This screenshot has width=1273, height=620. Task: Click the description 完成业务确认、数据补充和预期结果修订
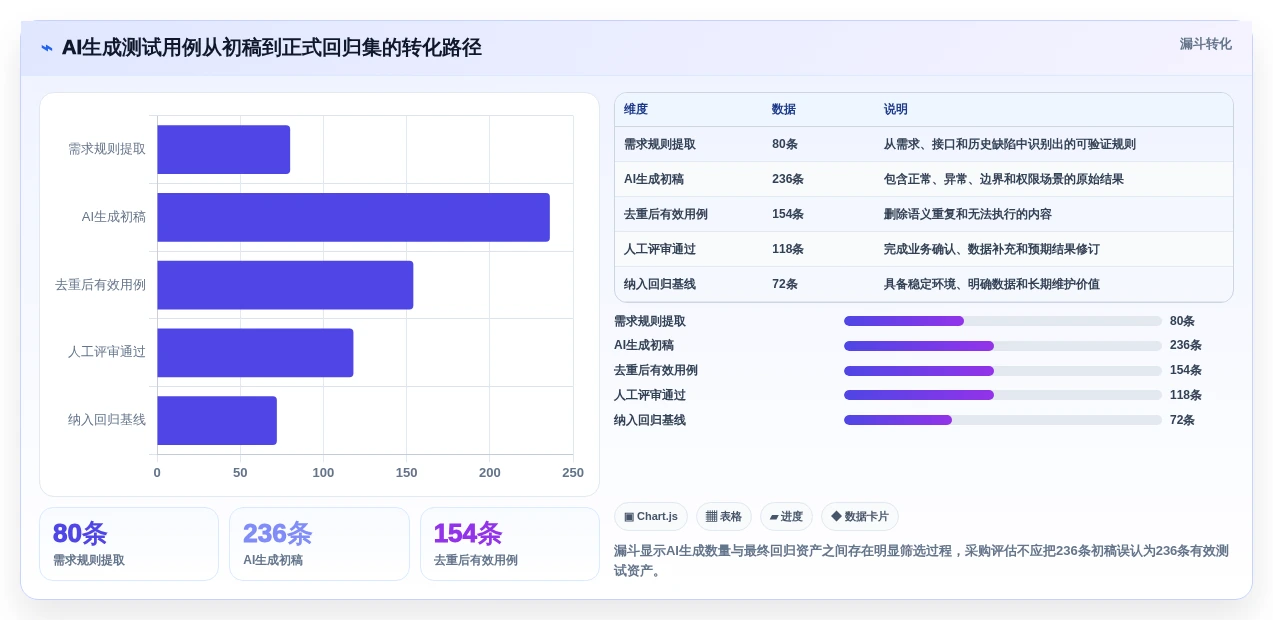pyautogui.click(x=992, y=249)
